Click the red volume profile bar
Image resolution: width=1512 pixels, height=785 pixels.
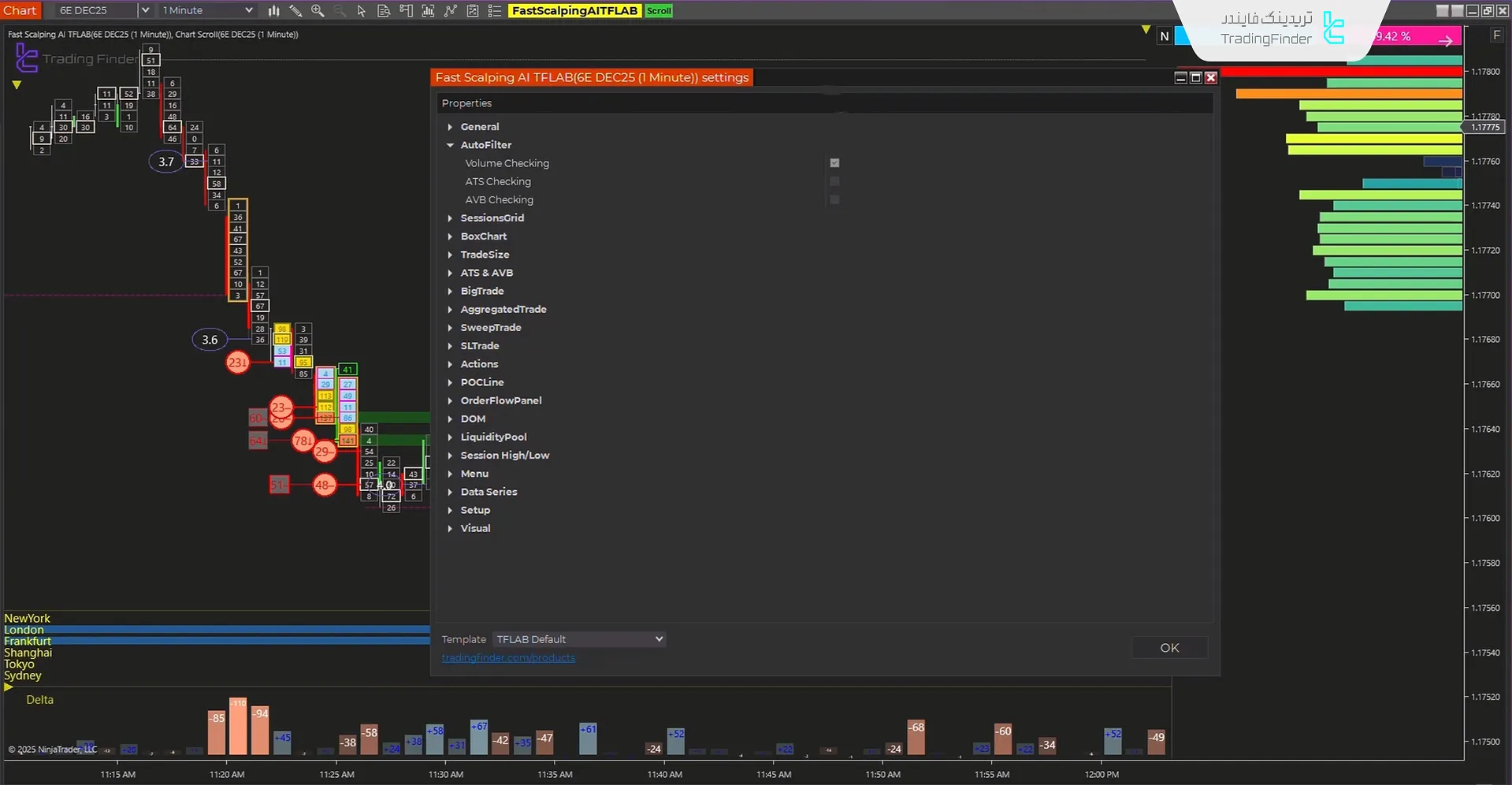pyautogui.click(x=1341, y=72)
